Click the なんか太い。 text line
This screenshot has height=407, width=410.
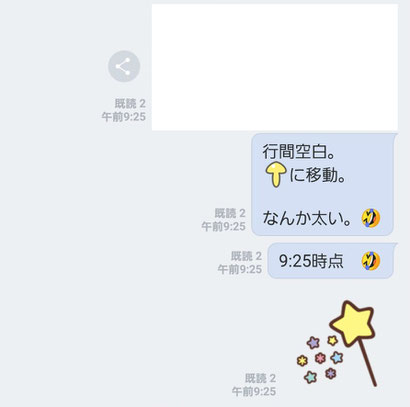[x=307, y=219]
